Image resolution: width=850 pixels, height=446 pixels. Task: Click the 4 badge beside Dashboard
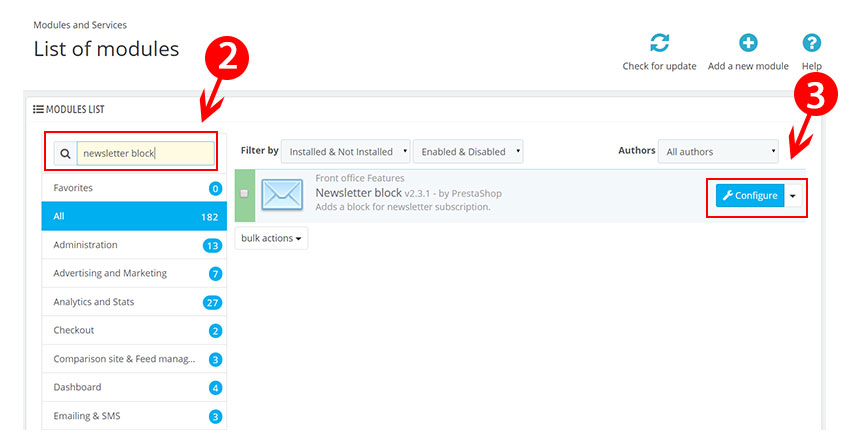pos(215,388)
